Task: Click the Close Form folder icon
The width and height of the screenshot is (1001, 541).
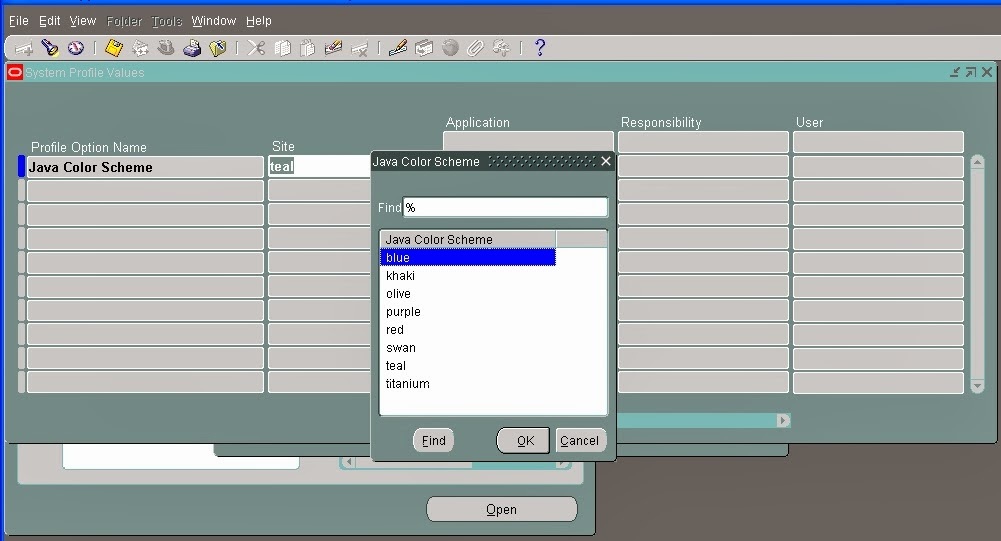Action: click(x=218, y=48)
